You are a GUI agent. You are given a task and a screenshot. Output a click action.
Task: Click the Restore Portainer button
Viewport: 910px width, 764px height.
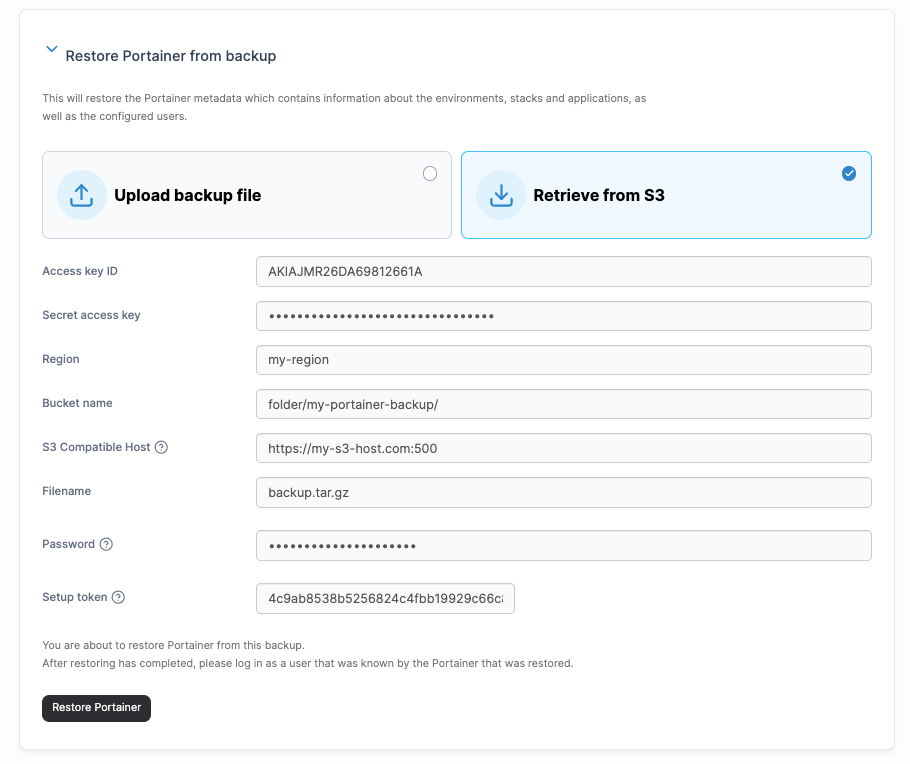pyautogui.click(x=96, y=708)
